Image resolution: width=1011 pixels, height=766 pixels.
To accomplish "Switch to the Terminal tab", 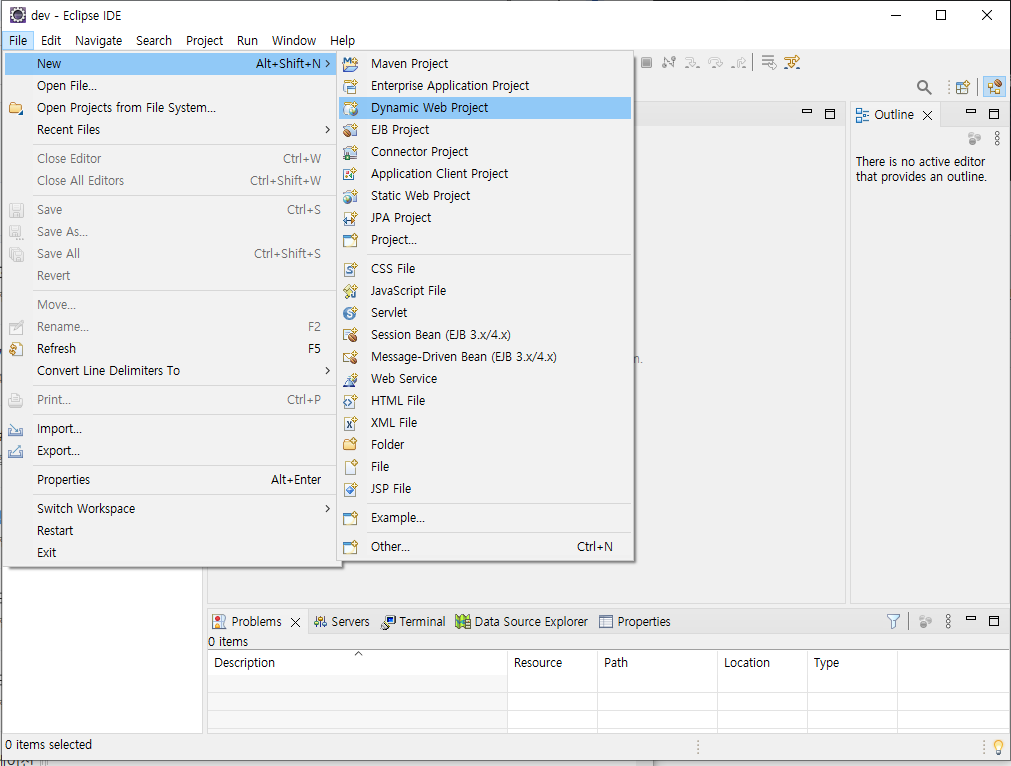I will click(x=413, y=622).
